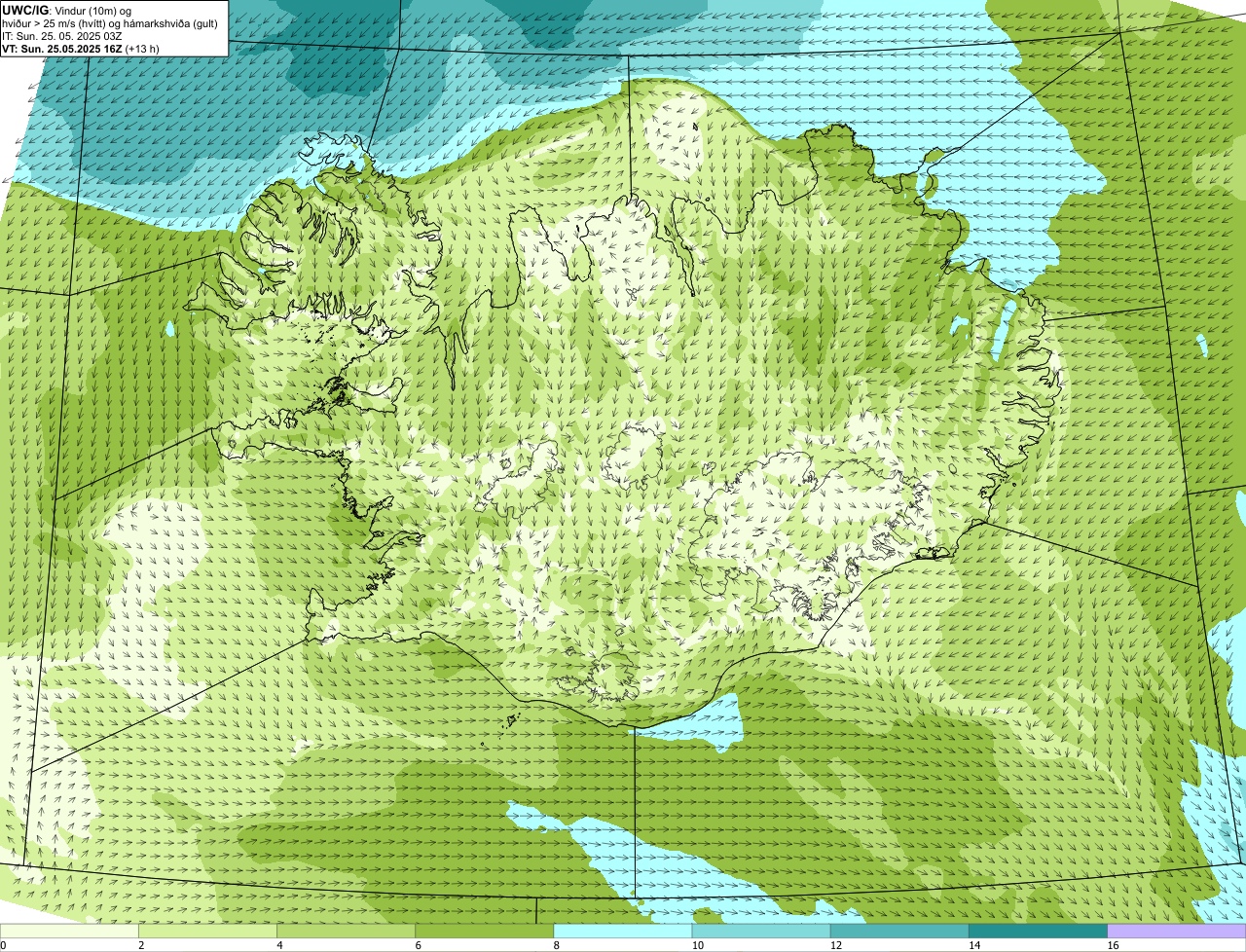This screenshot has width=1246, height=952.
Task: Click the 'VT: Sun. 25.05.2025 16Z (+13 h)' line
Action: point(81,48)
